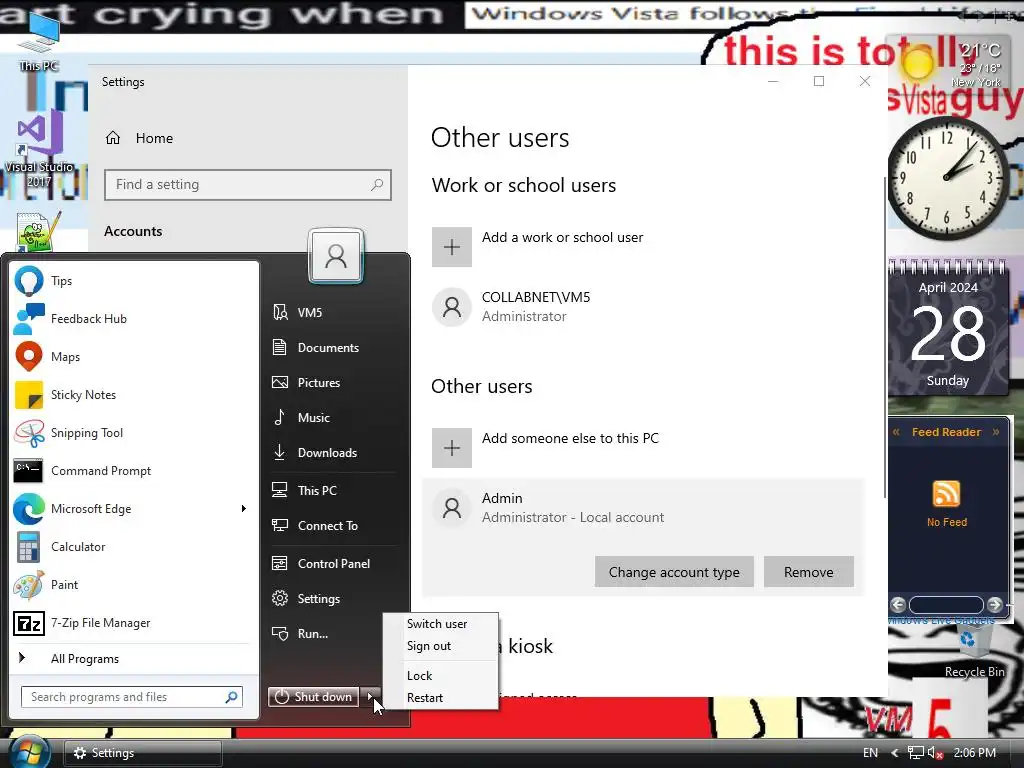Click the Start orb button

(x=28, y=753)
